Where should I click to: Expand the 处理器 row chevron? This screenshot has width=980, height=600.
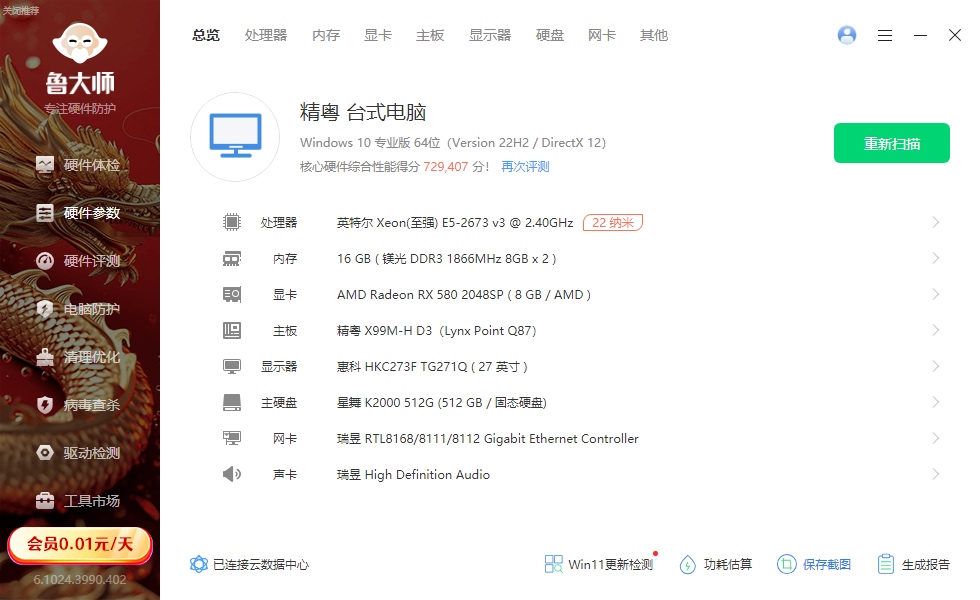click(x=935, y=222)
